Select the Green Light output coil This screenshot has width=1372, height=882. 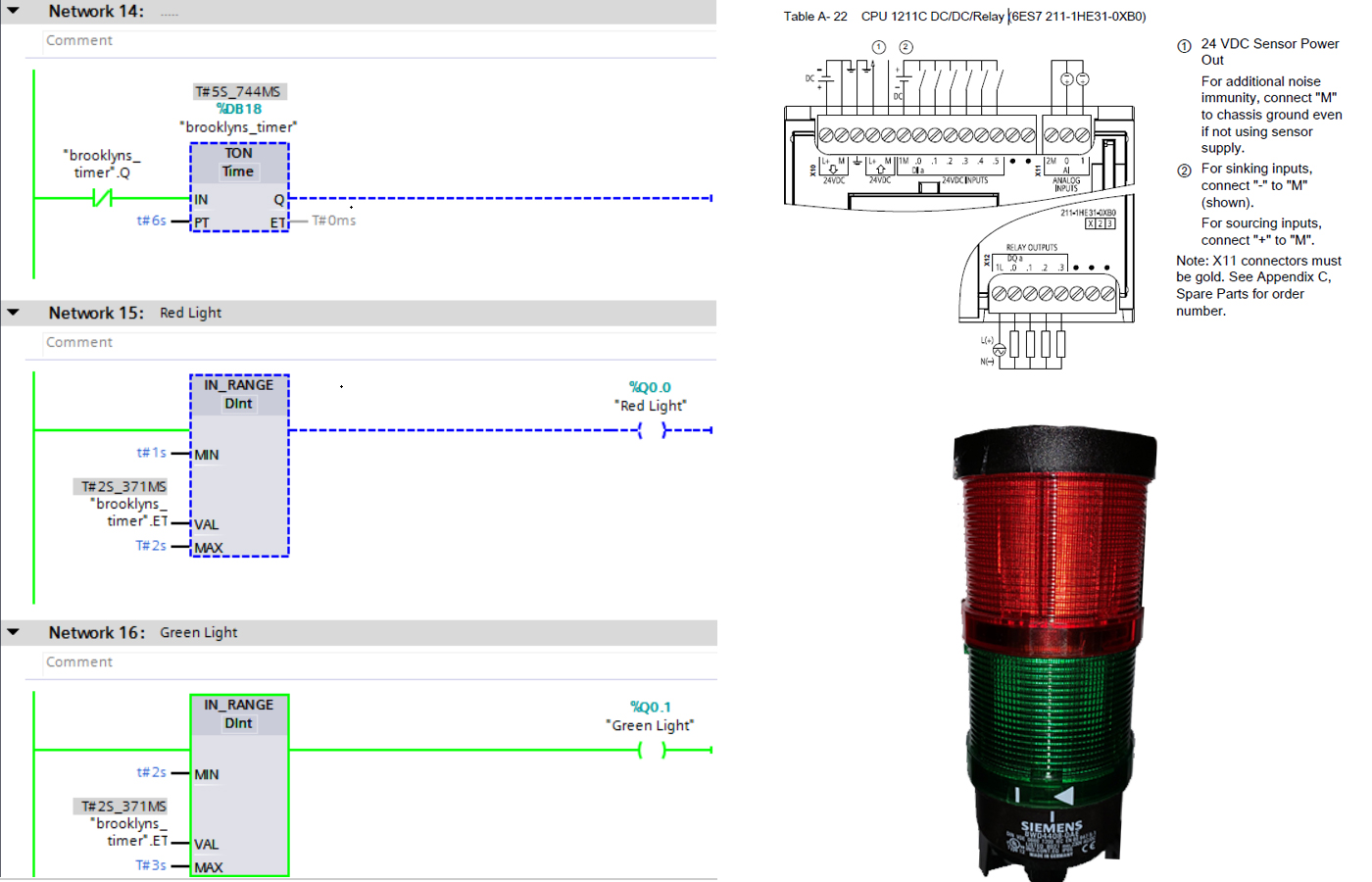coord(652,750)
